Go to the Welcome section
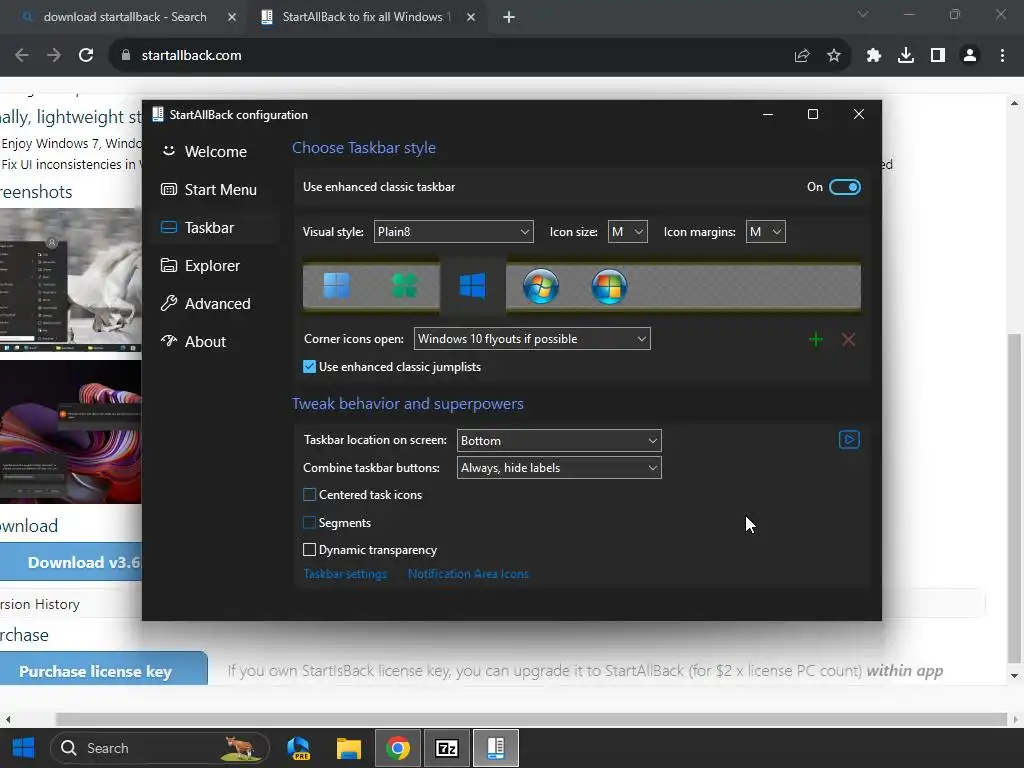Image resolution: width=1024 pixels, height=768 pixels. 215,152
